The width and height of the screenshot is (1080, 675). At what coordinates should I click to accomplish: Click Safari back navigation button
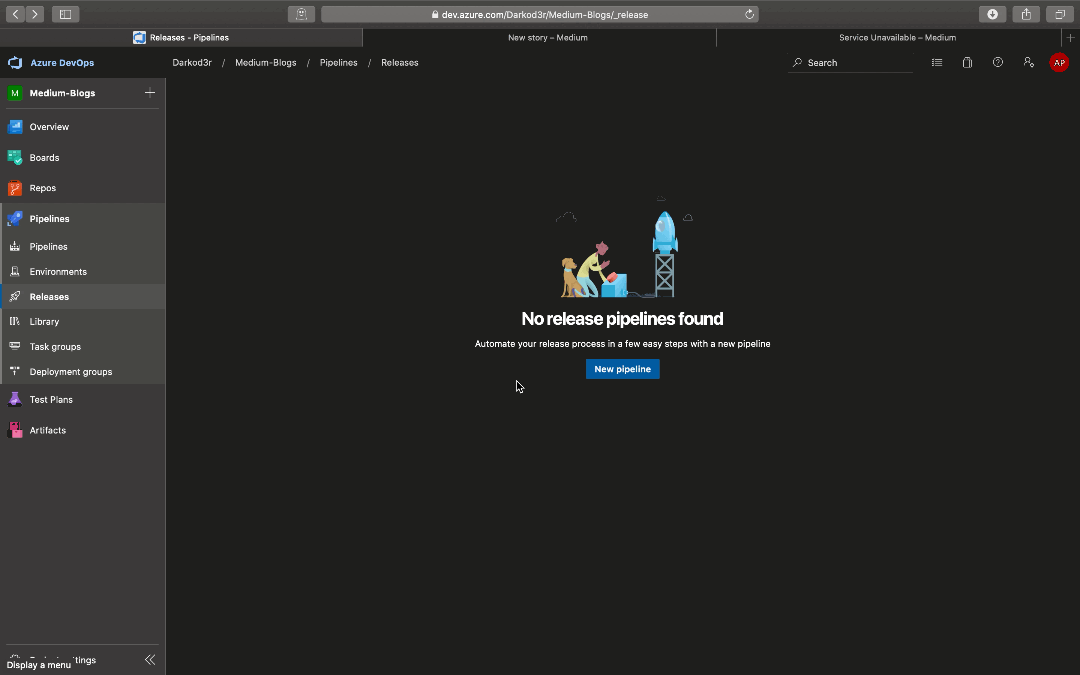[15, 14]
